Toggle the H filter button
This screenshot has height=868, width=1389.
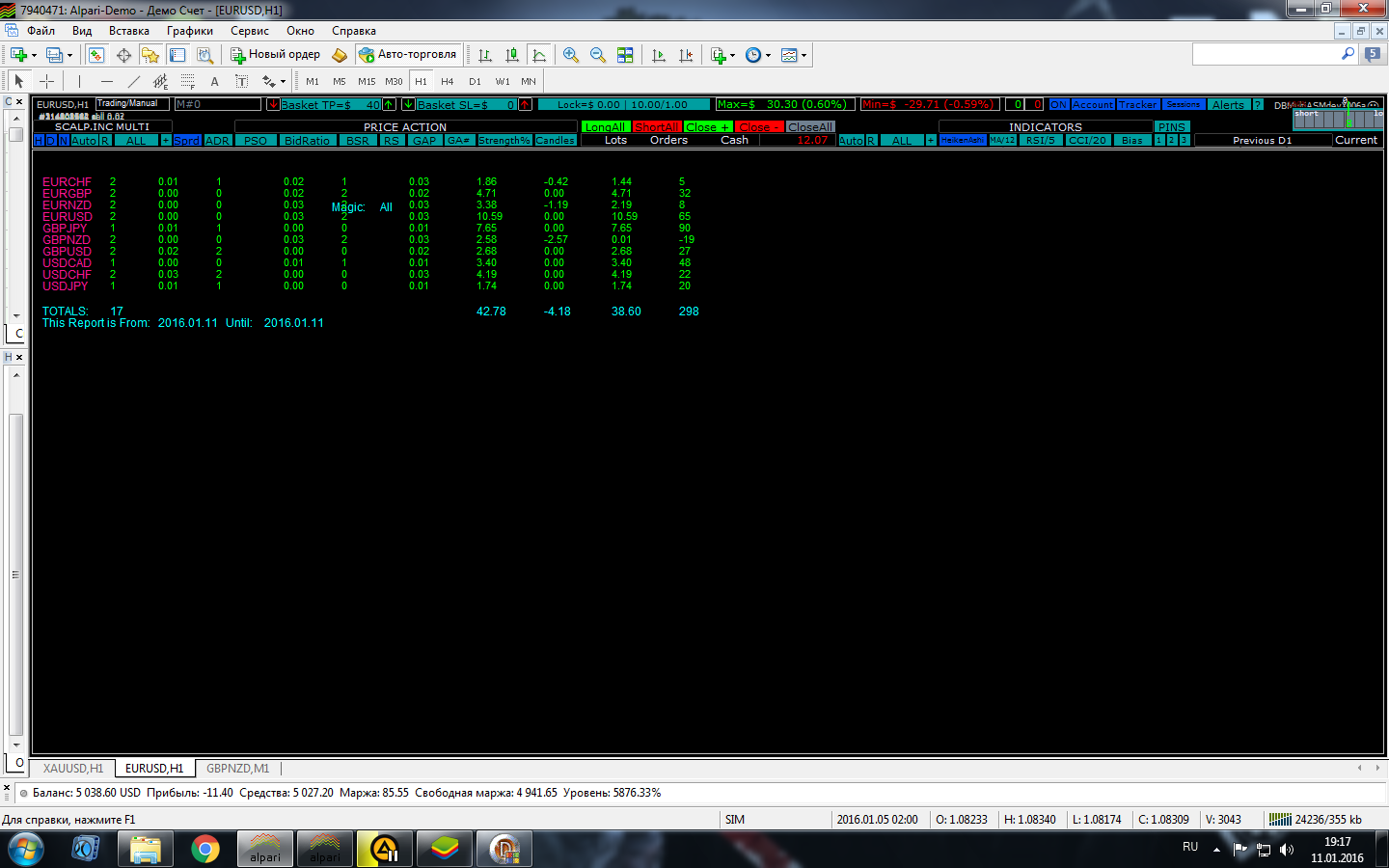click(39, 141)
